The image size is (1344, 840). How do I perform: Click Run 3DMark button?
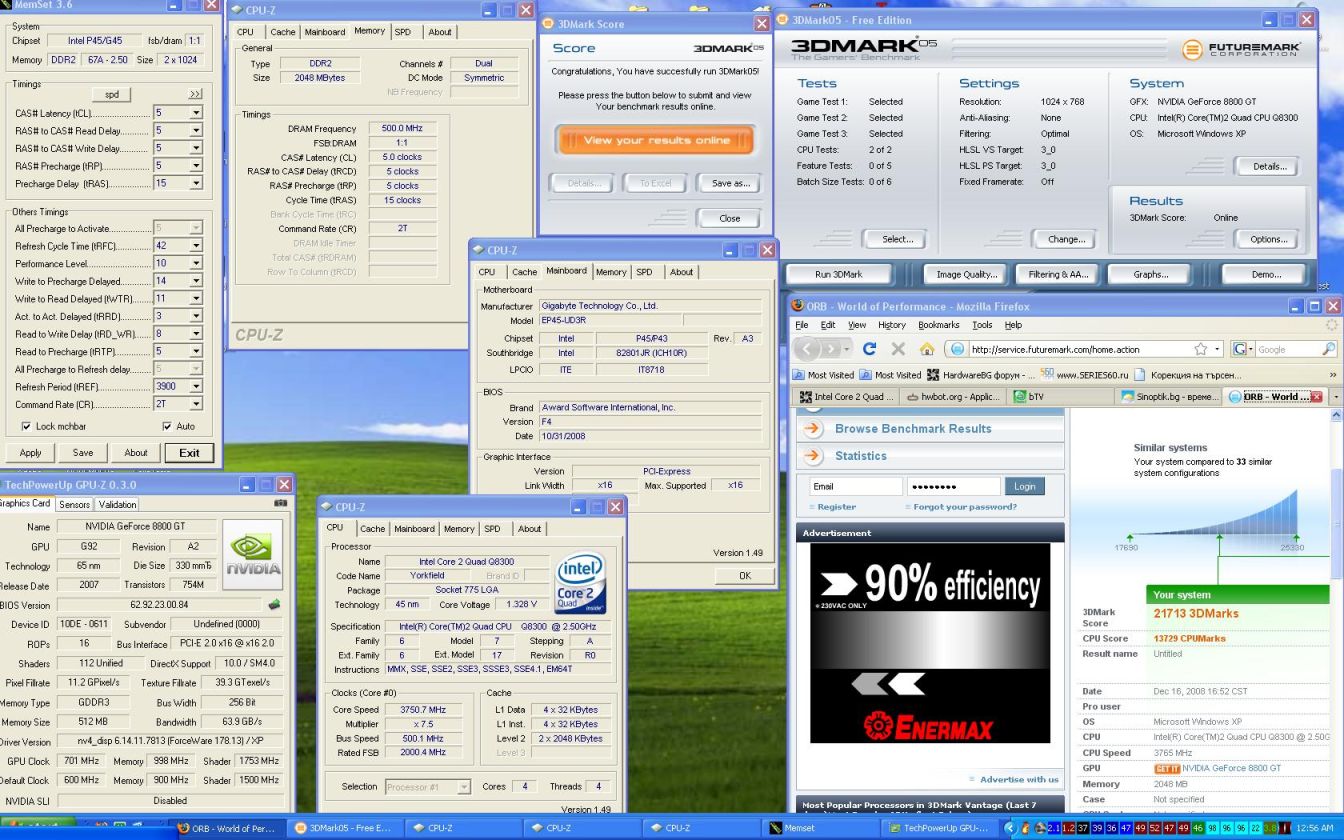[x=838, y=274]
